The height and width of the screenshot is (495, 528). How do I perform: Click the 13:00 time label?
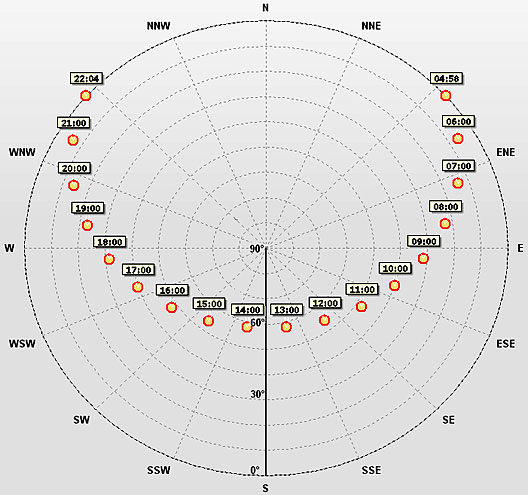pos(287,310)
